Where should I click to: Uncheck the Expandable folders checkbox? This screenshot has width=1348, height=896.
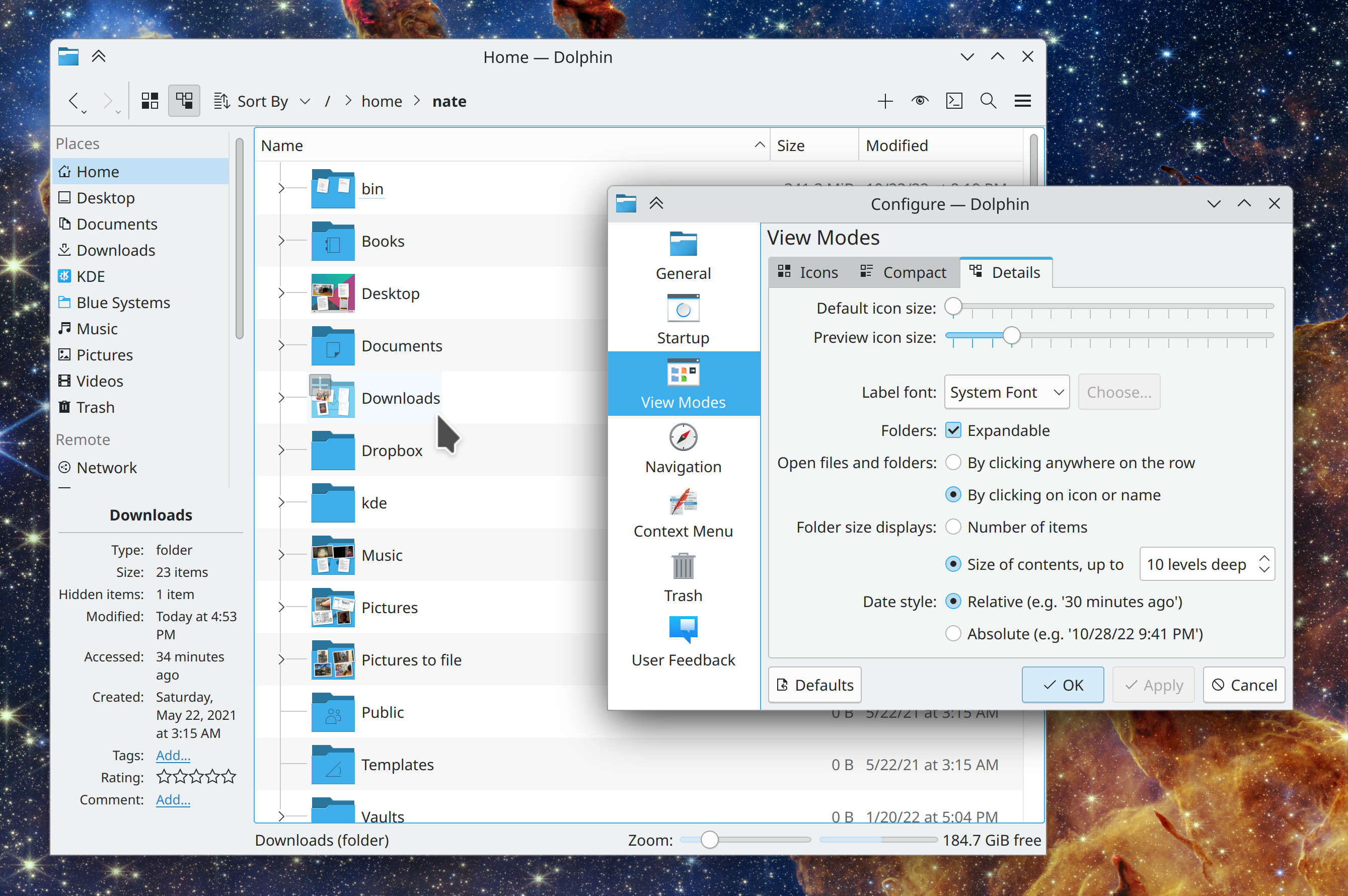952,430
